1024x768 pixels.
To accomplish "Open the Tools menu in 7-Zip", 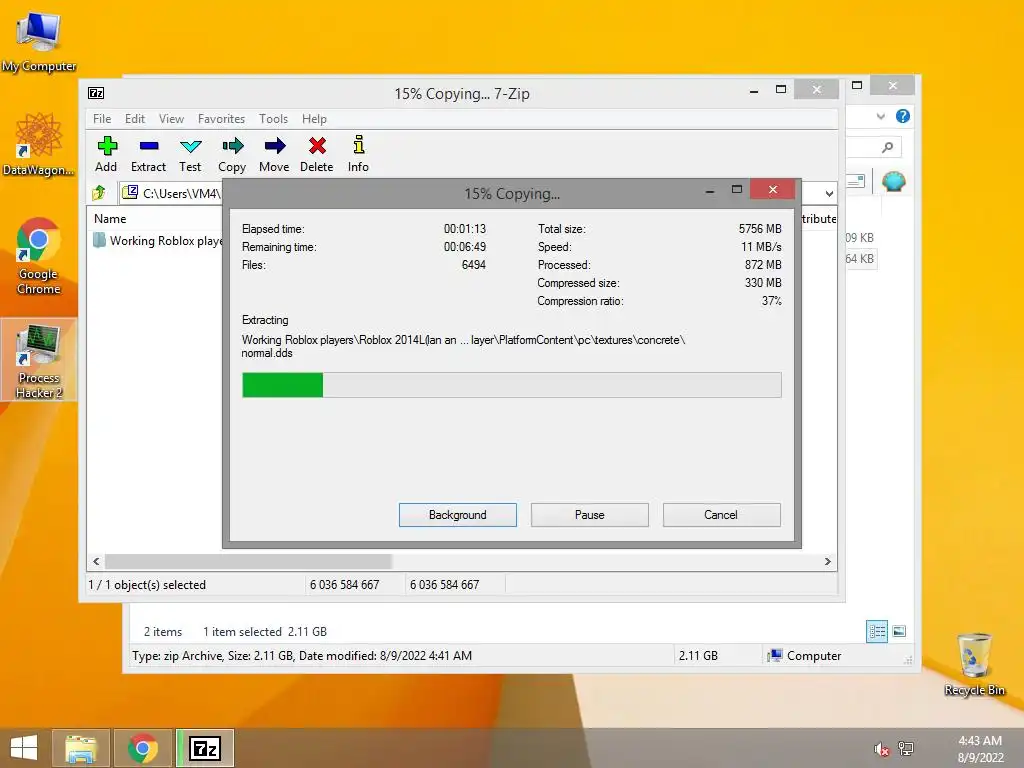I will pos(273,119).
